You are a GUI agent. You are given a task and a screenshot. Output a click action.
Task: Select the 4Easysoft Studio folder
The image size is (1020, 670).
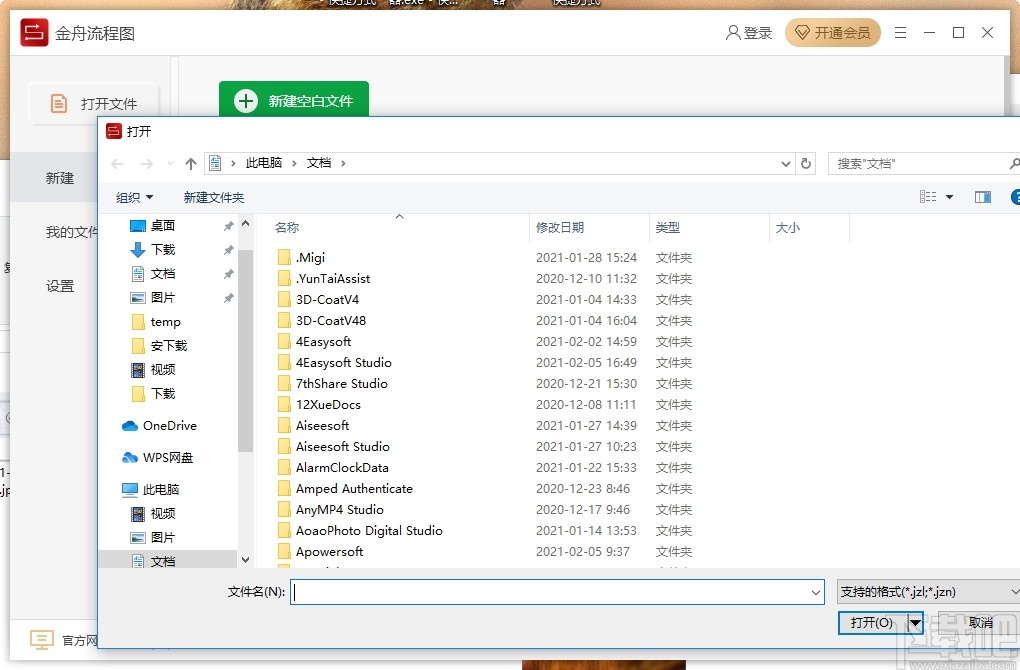point(343,363)
